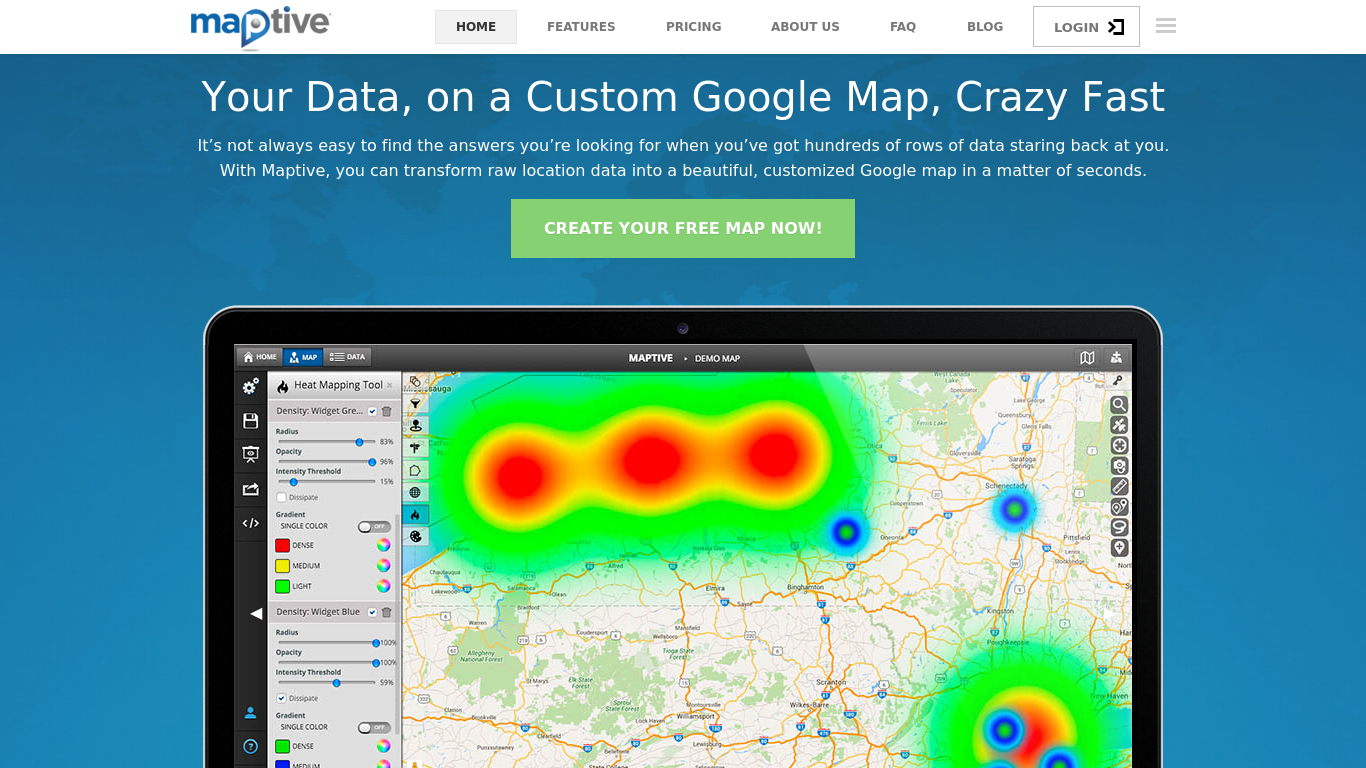Image resolution: width=1366 pixels, height=768 pixels.
Task: Select the signpost directions tool
Action: point(415,447)
